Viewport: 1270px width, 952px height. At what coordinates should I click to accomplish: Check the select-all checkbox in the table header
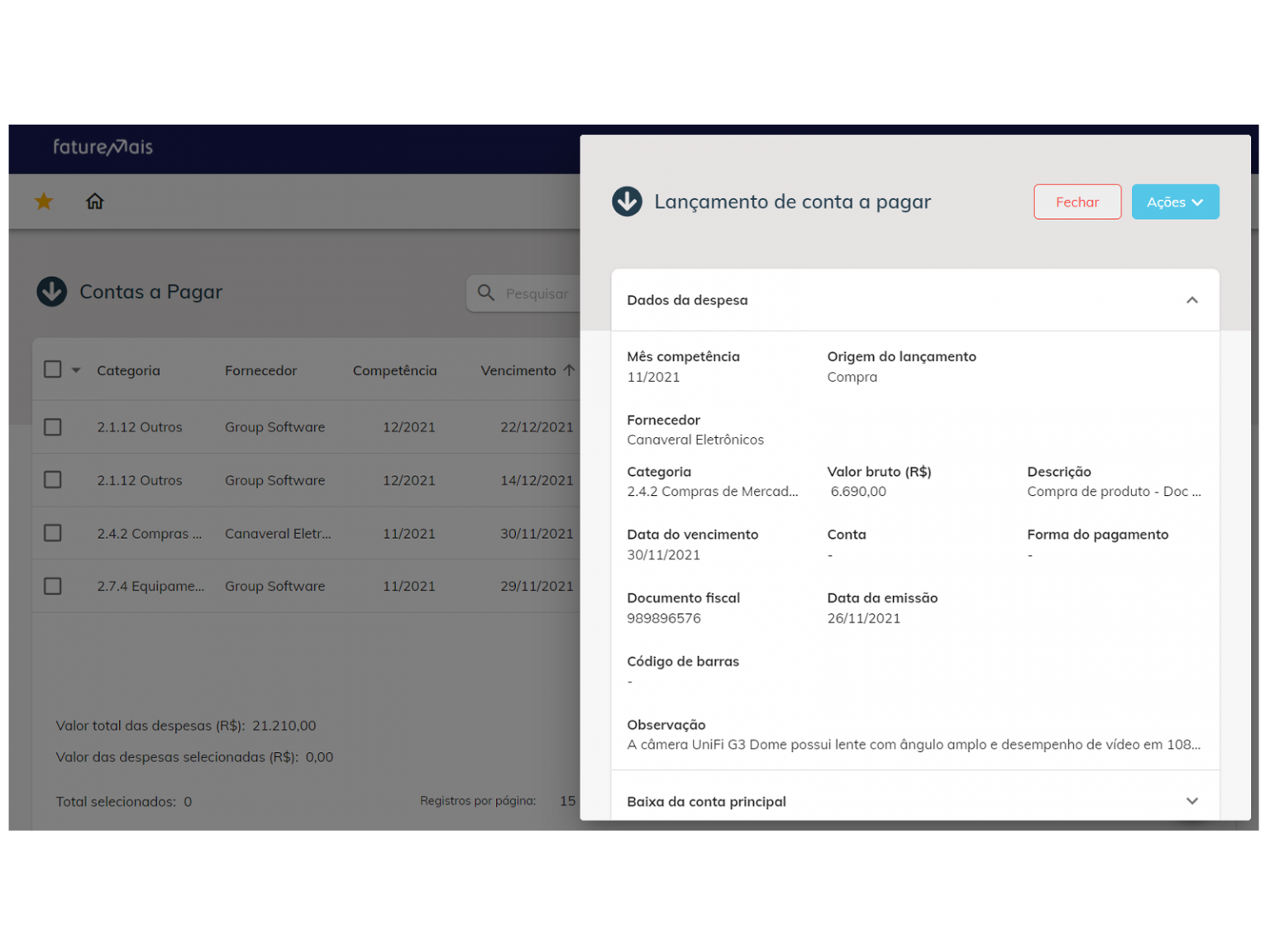click(x=52, y=369)
